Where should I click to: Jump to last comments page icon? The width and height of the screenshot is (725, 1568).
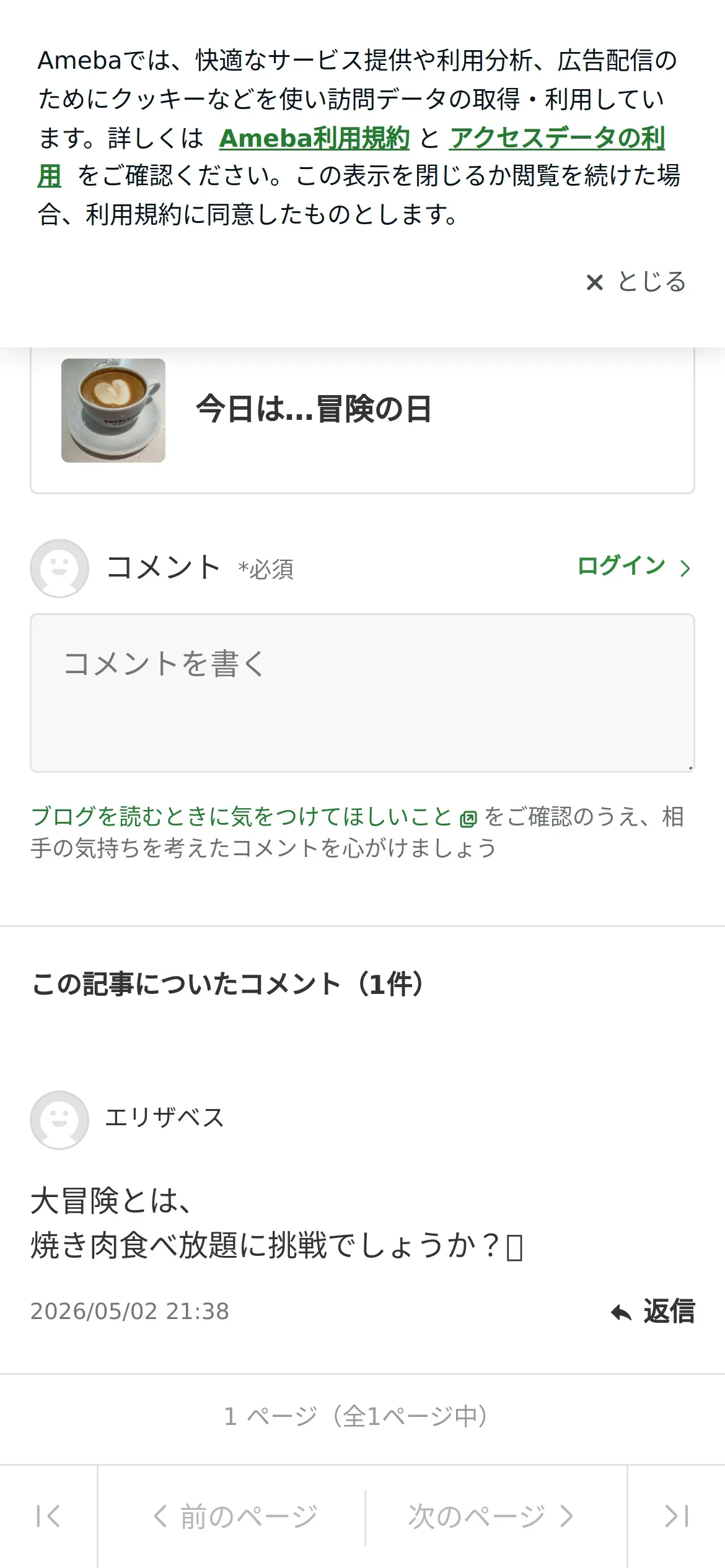677,1516
